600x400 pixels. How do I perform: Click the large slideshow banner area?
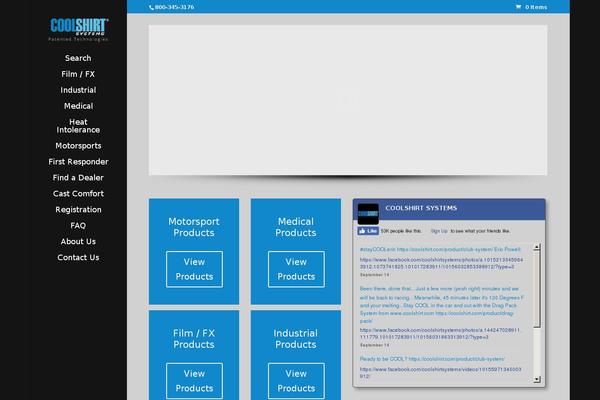pyautogui.click(x=348, y=100)
